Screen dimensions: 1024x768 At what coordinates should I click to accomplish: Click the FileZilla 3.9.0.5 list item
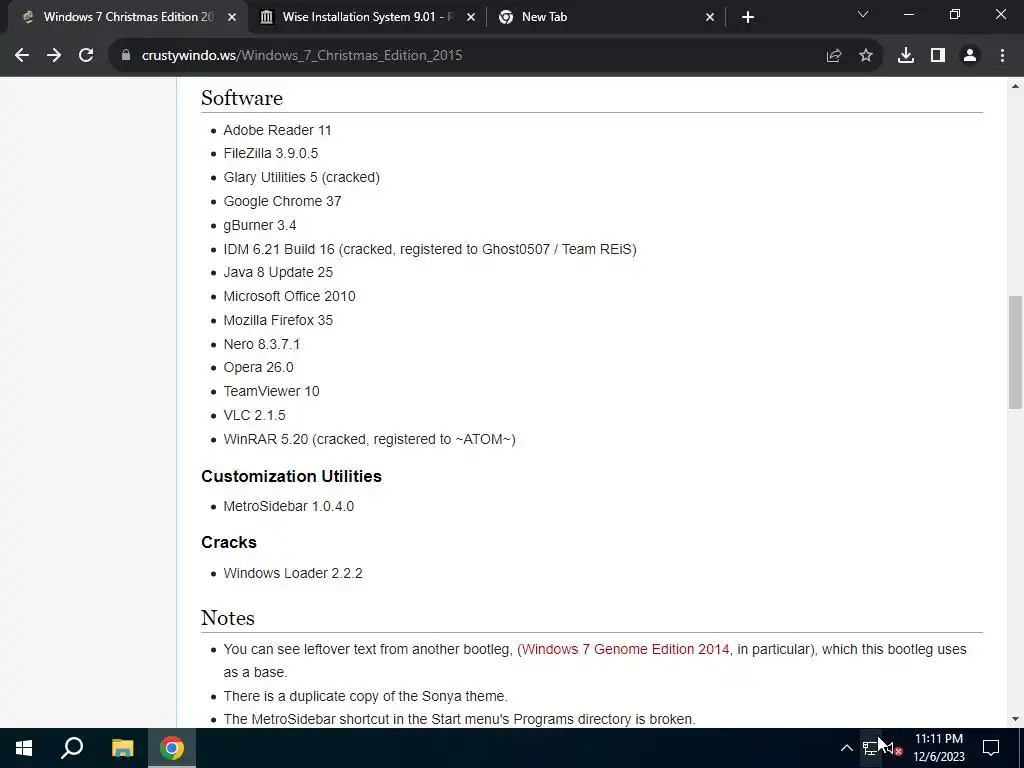point(270,153)
